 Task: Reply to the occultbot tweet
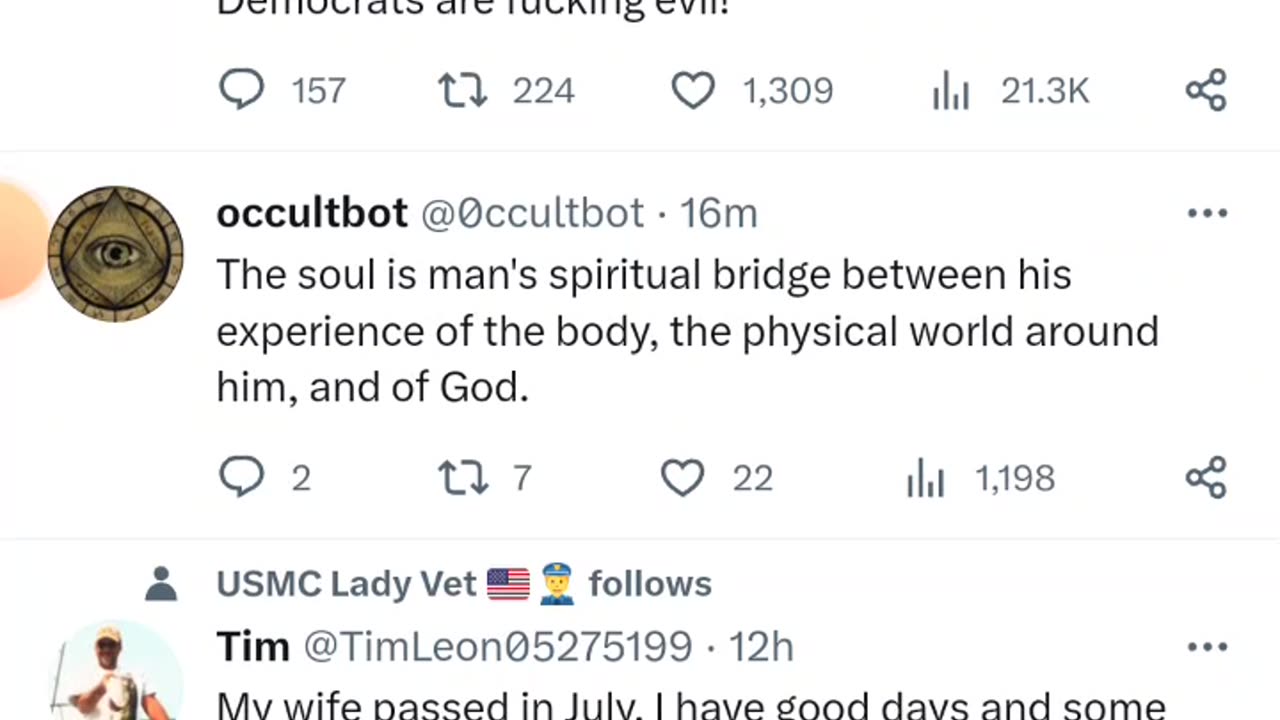[242, 478]
